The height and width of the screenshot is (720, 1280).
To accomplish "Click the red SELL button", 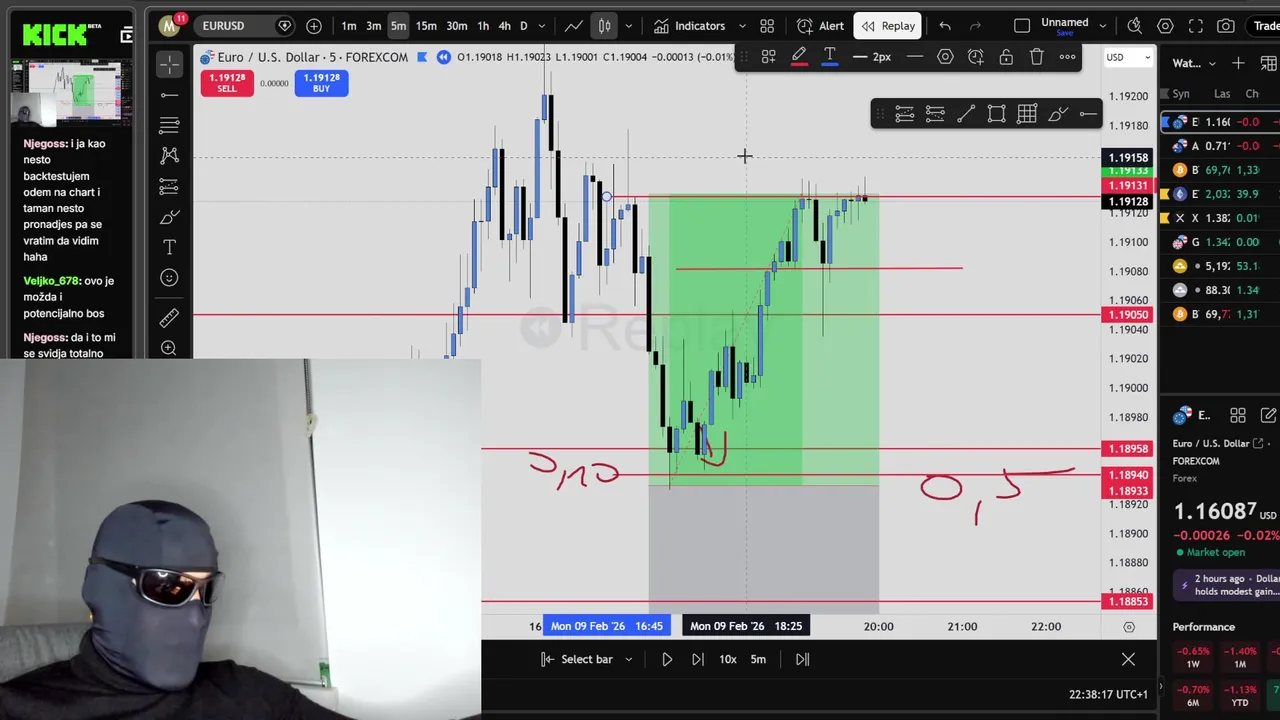I will point(227,83).
